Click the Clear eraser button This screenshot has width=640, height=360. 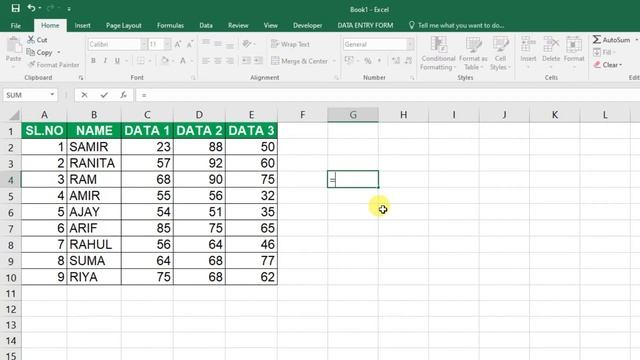pos(608,65)
